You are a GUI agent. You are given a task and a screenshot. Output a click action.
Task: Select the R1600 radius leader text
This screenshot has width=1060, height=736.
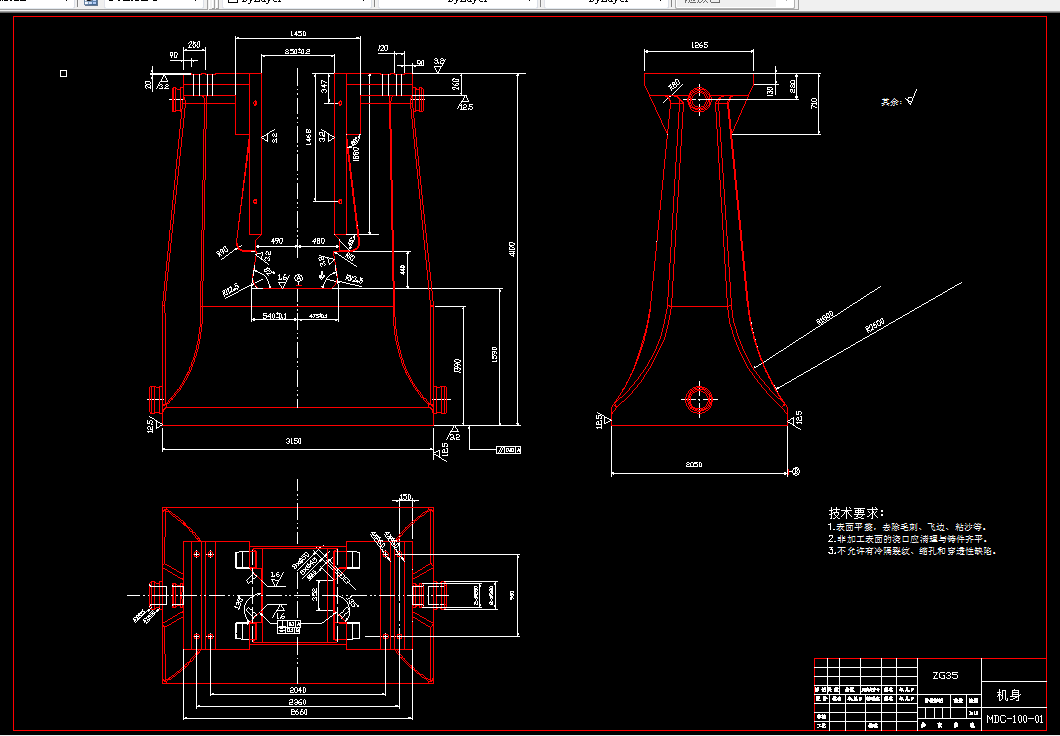point(825,318)
